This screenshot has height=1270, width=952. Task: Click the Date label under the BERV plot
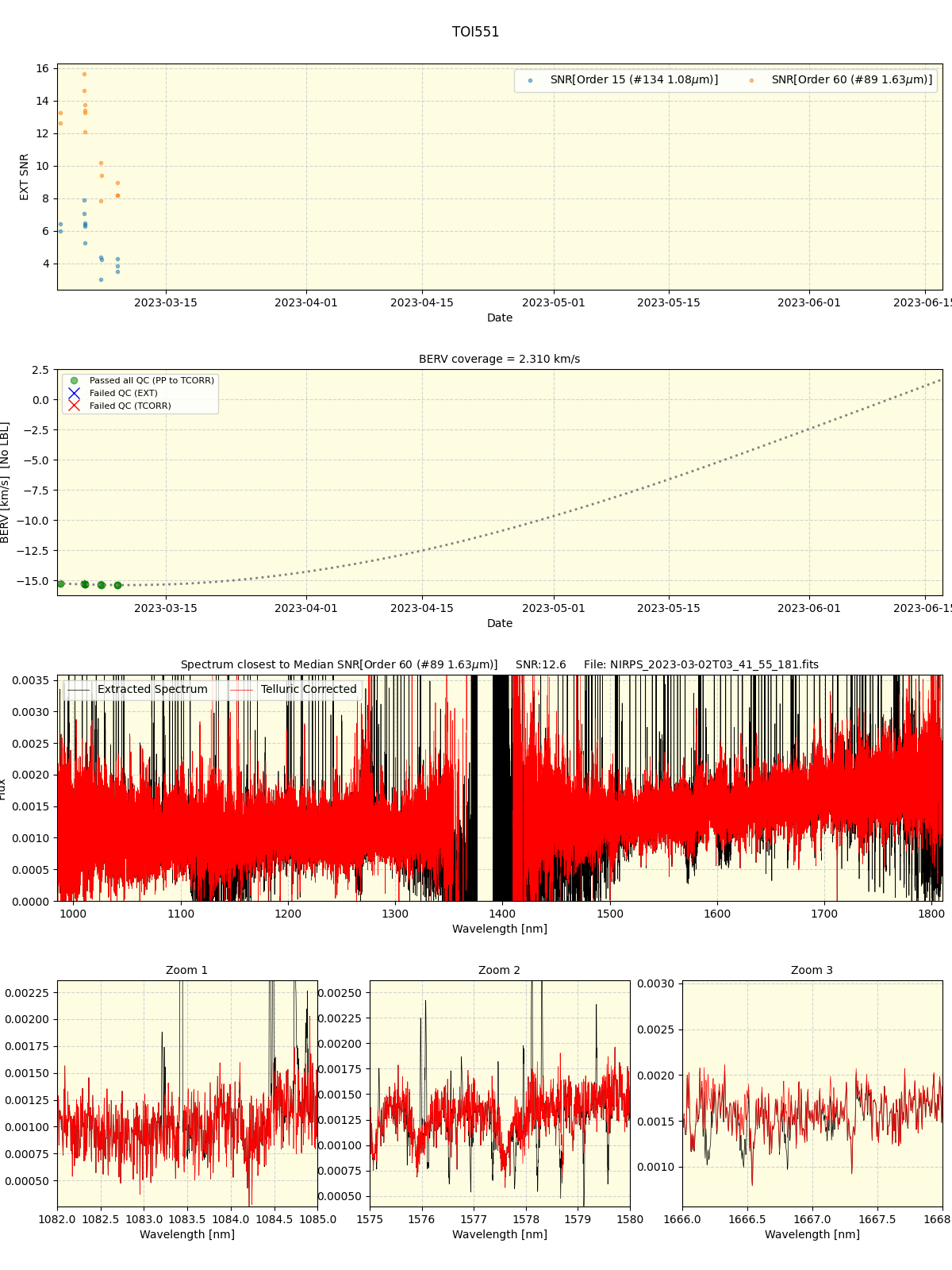click(499, 623)
